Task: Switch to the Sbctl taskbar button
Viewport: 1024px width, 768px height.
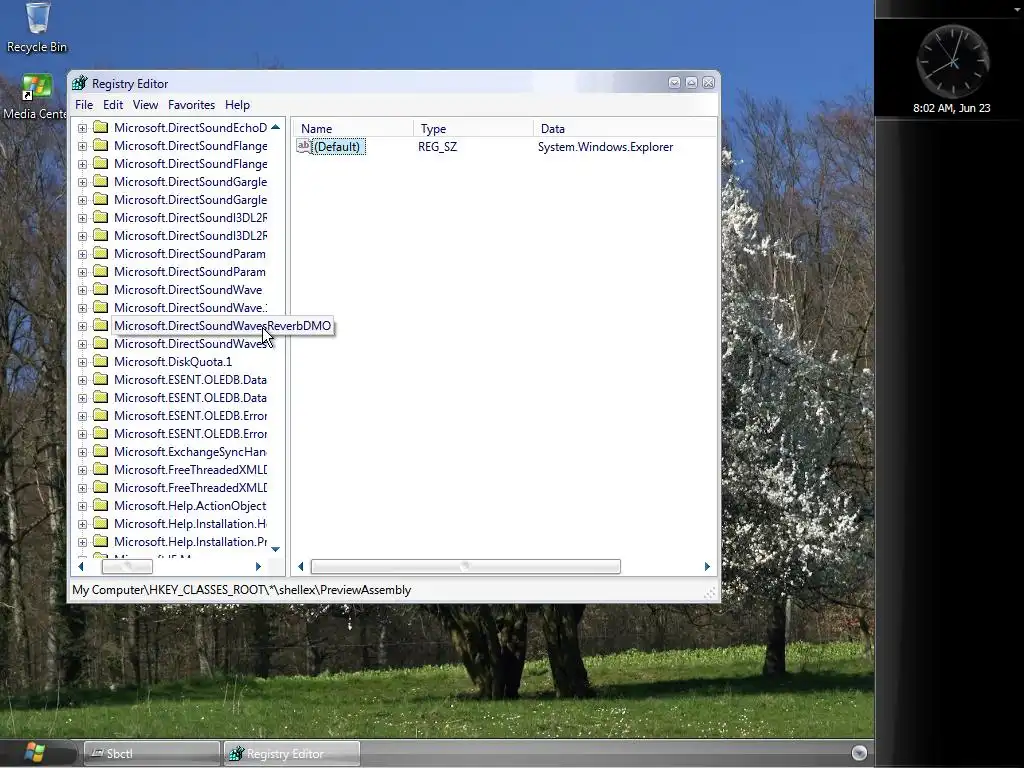Action: click(x=152, y=753)
